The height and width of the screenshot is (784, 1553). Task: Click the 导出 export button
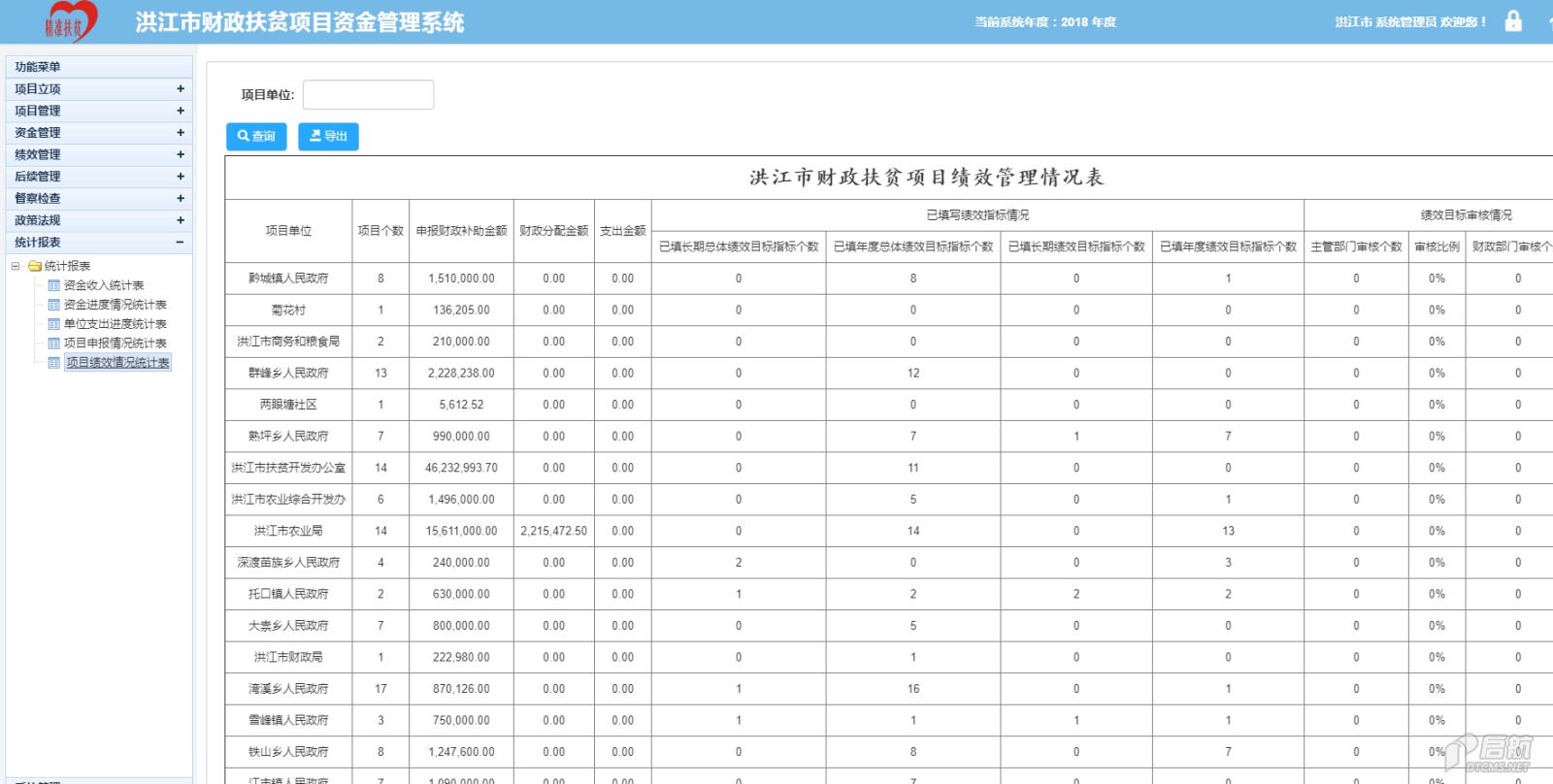328,137
